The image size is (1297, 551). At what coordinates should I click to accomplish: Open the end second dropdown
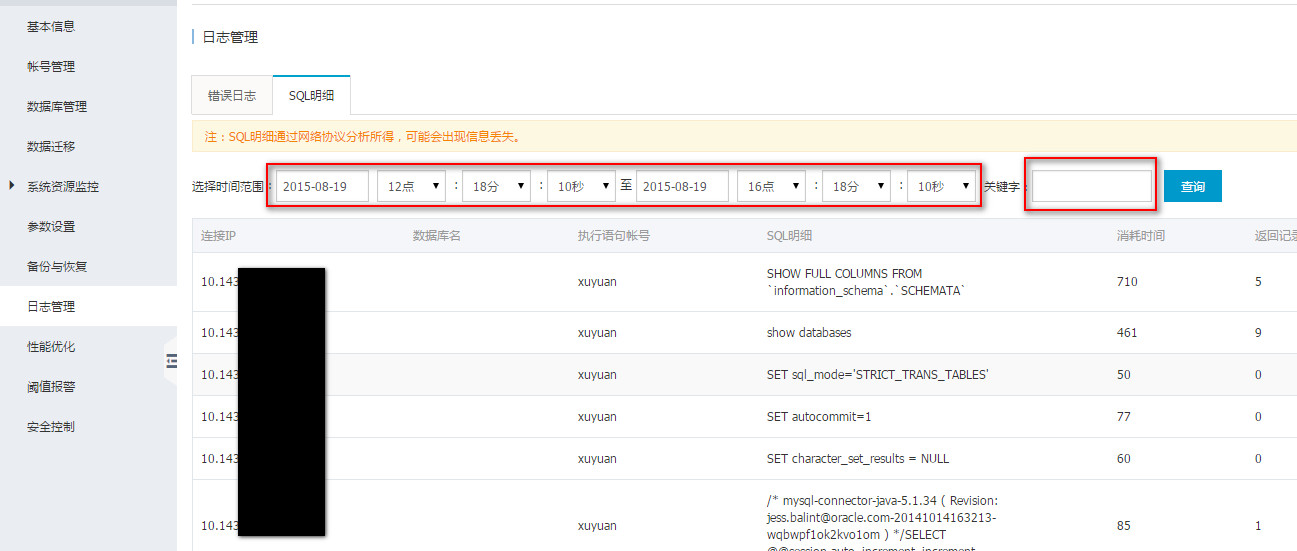(941, 186)
